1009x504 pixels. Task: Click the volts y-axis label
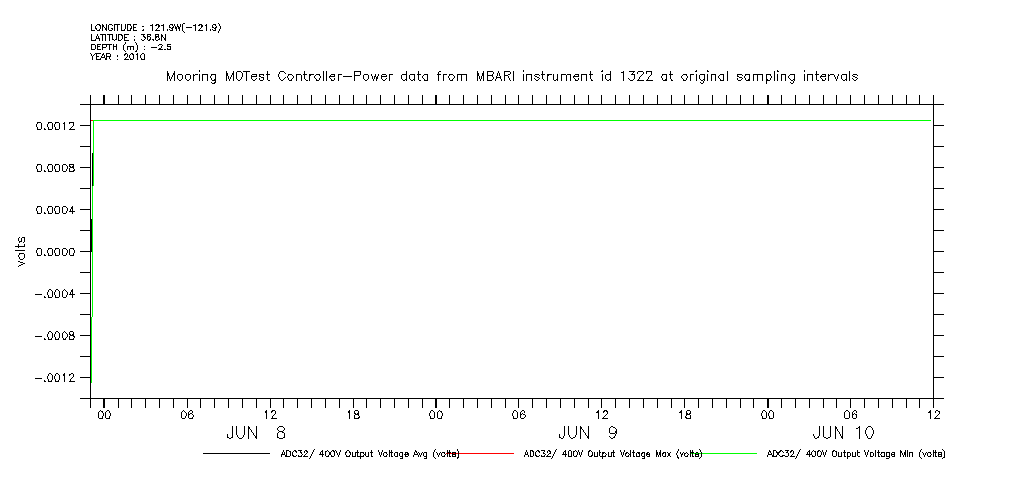tap(21, 252)
